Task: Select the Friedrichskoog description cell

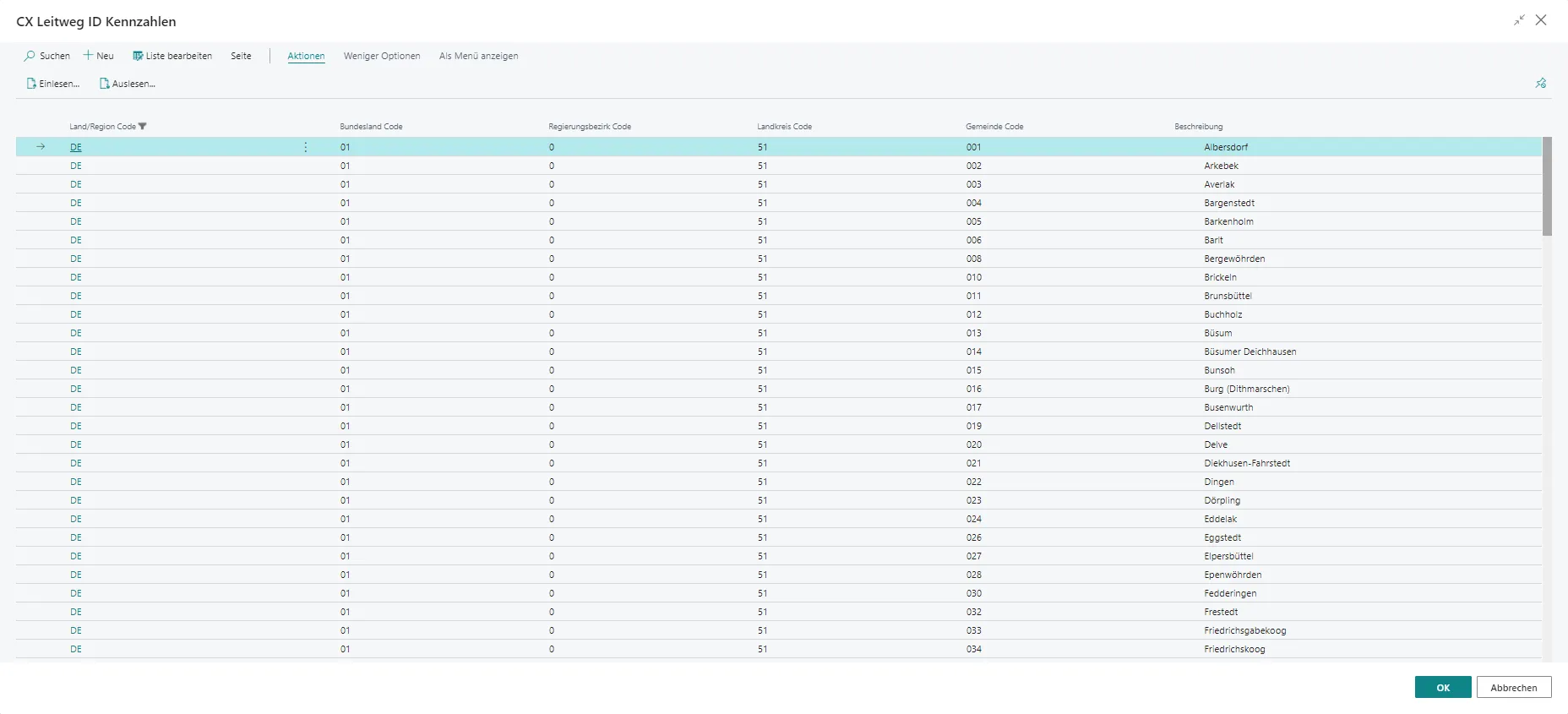Action: pos(1234,649)
